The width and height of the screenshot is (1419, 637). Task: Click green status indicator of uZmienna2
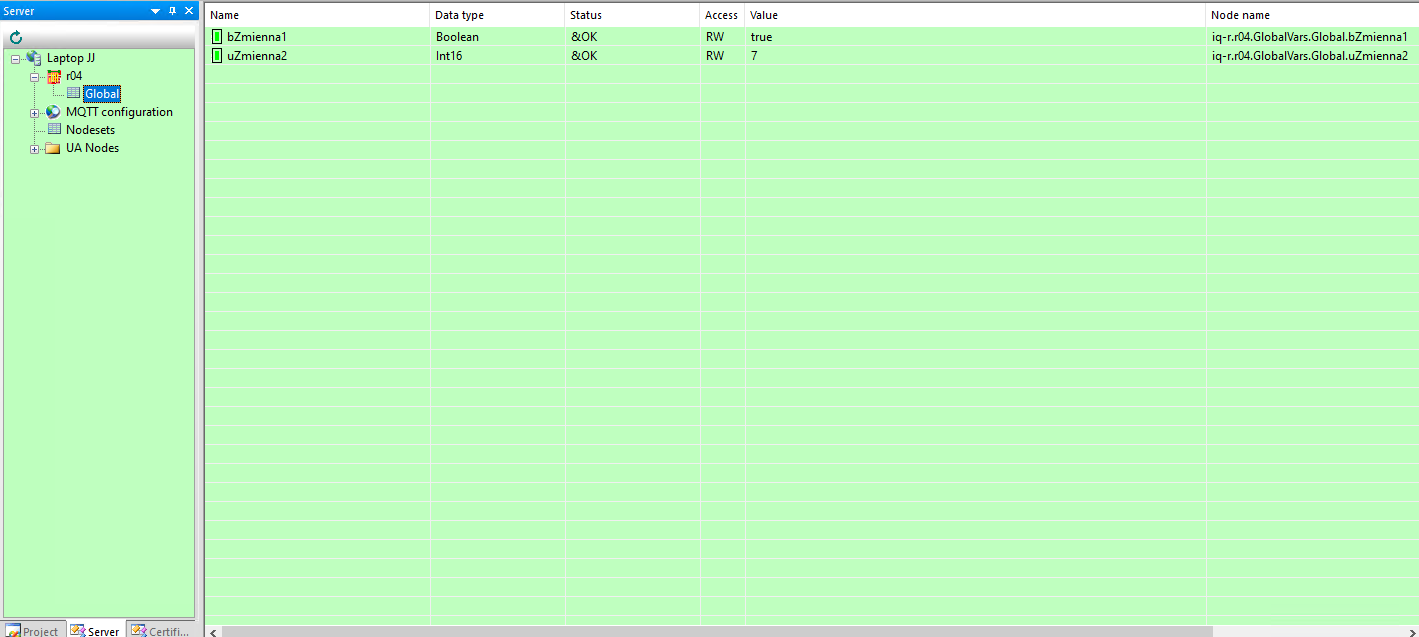pyautogui.click(x=217, y=56)
